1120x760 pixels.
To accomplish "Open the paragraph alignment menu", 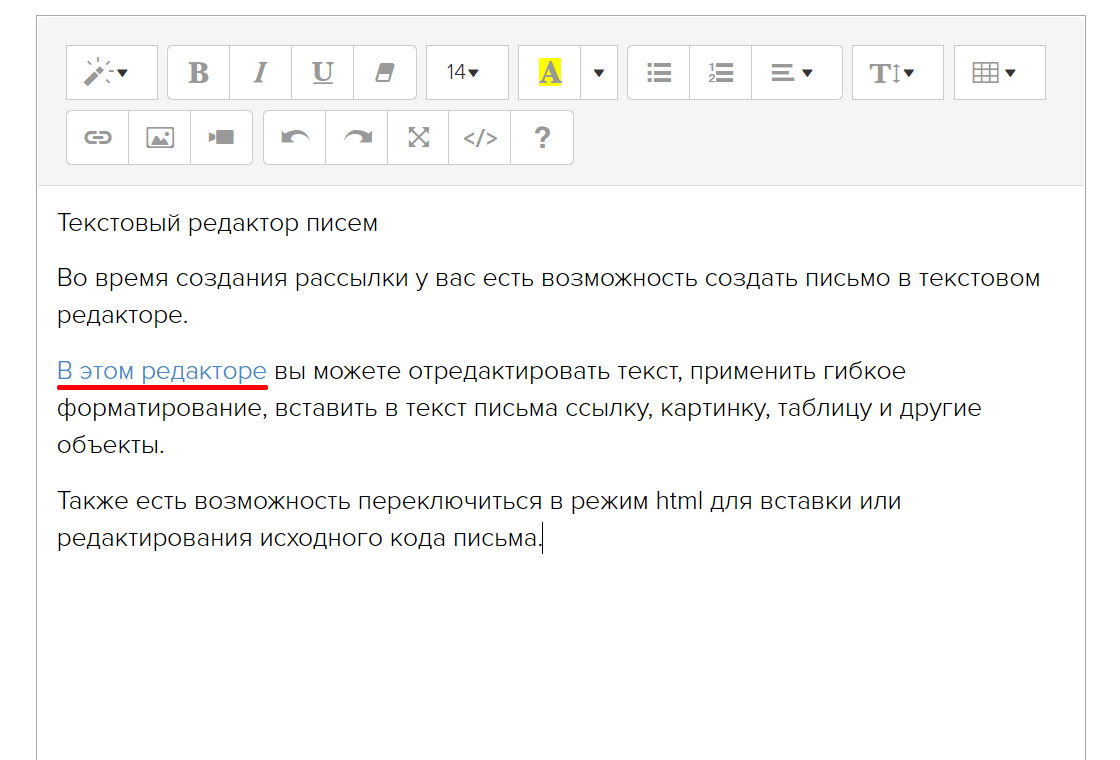I will pyautogui.click(x=796, y=73).
